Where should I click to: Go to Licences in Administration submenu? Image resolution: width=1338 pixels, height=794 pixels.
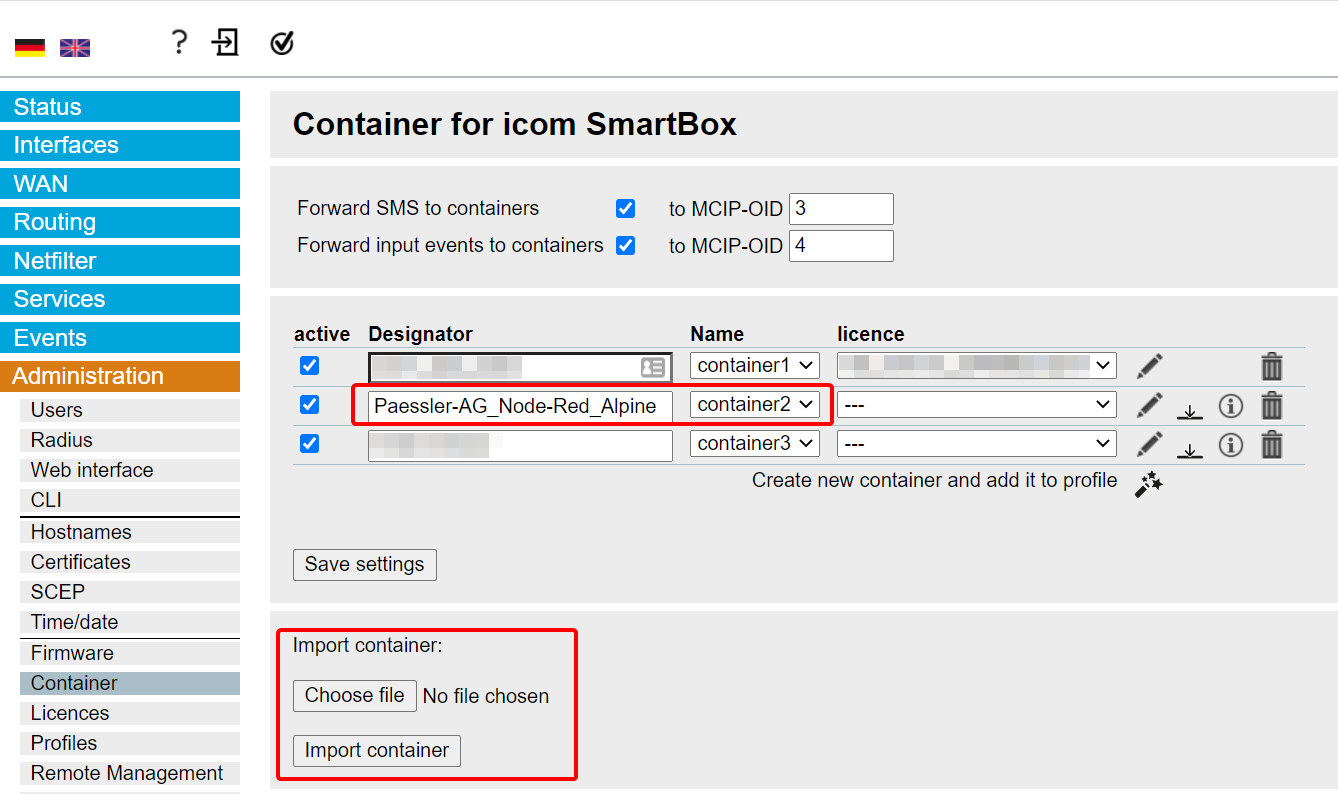coord(70,713)
